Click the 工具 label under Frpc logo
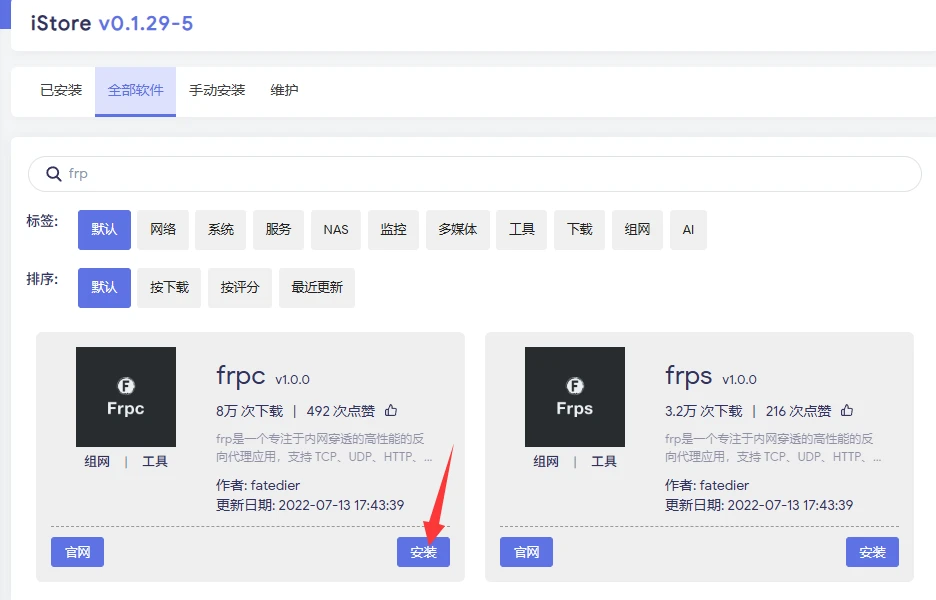936x600 pixels. pos(155,461)
